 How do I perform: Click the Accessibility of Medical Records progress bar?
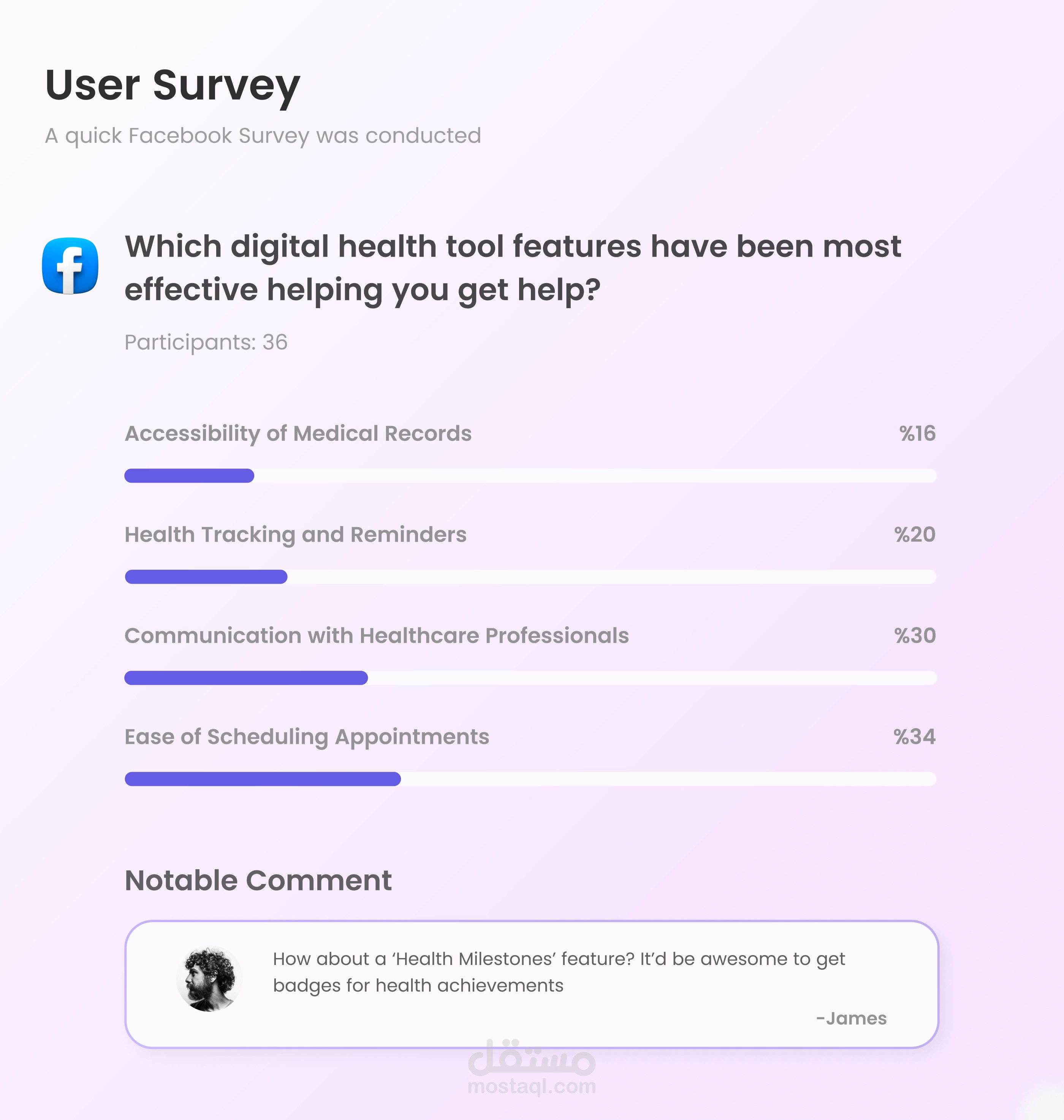coord(530,476)
